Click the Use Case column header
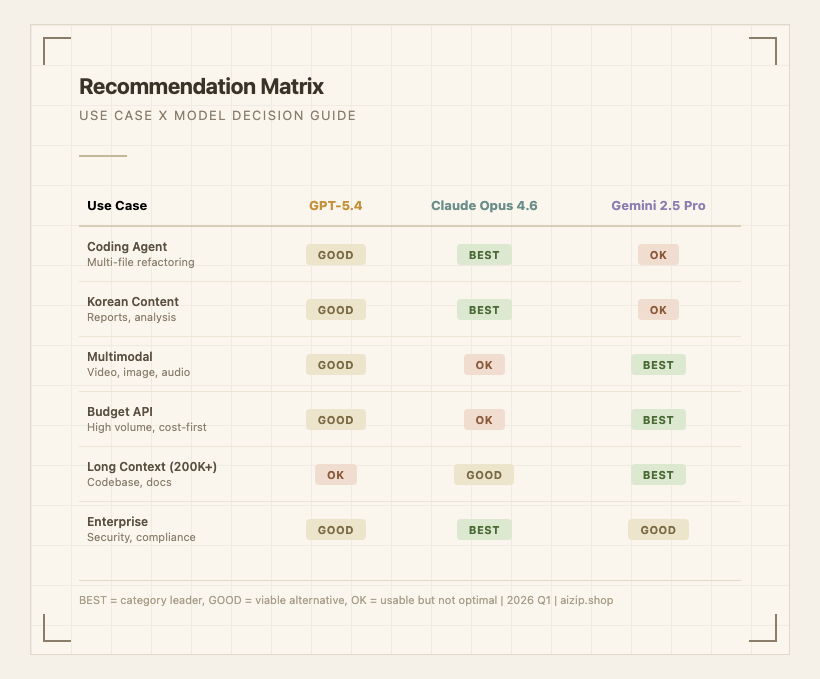This screenshot has height=679, width=820. click(117, 206)
